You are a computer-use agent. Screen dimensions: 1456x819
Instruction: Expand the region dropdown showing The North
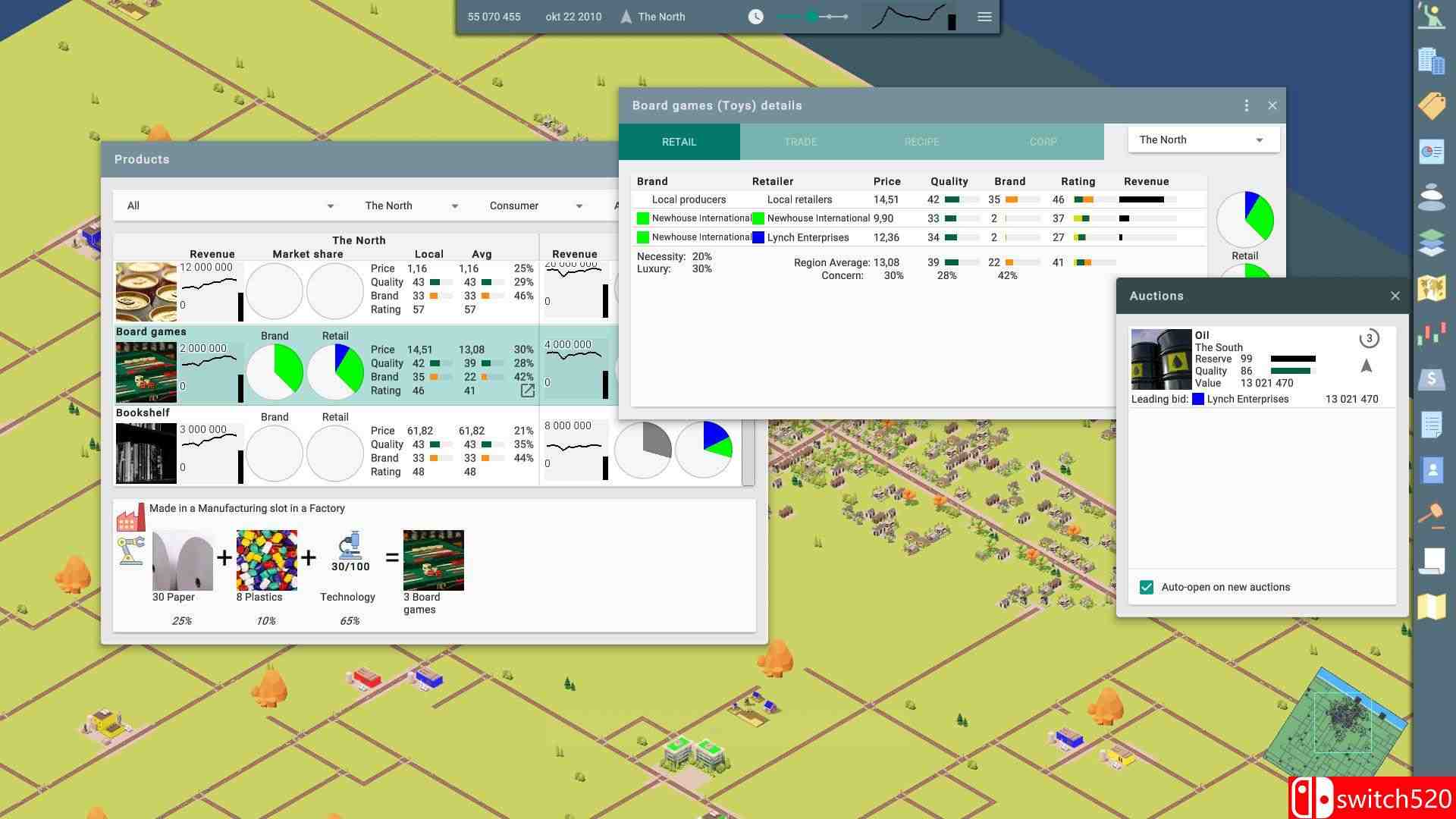[x=1195, y=140]
